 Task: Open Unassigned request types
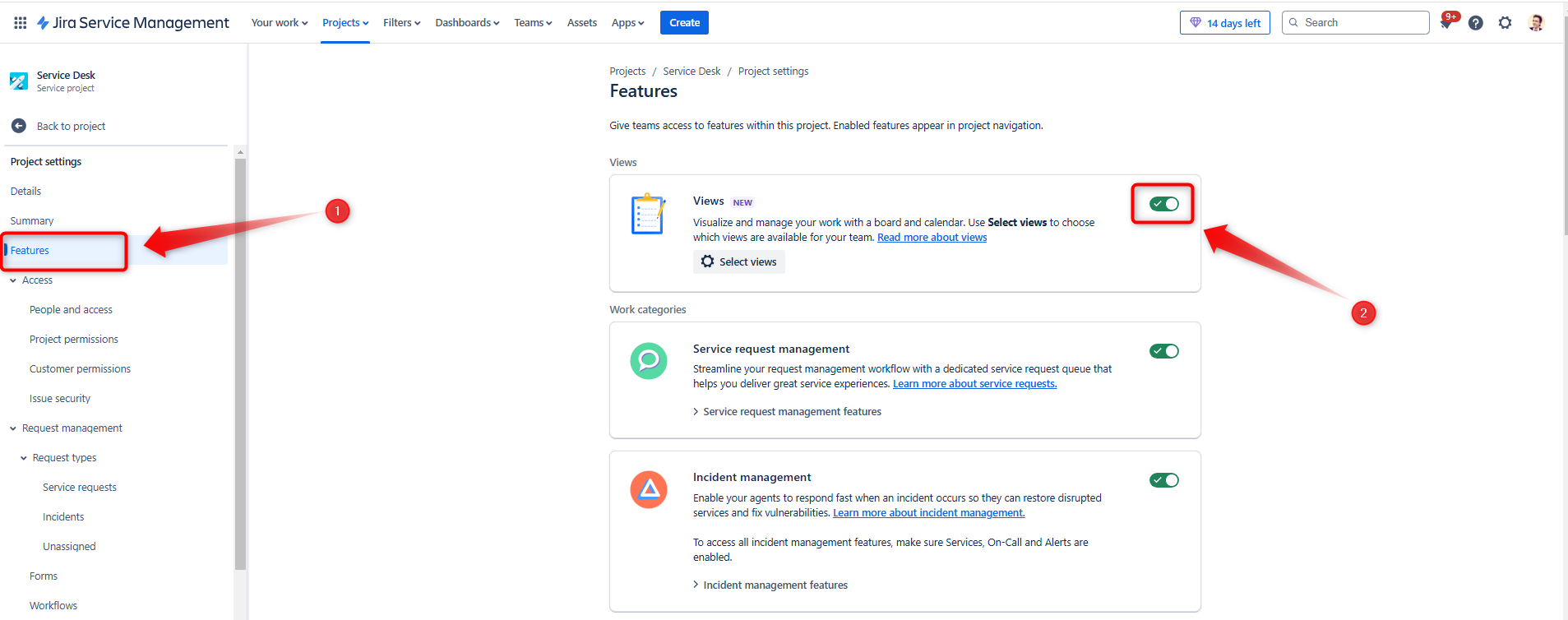(x=69, y=547)
